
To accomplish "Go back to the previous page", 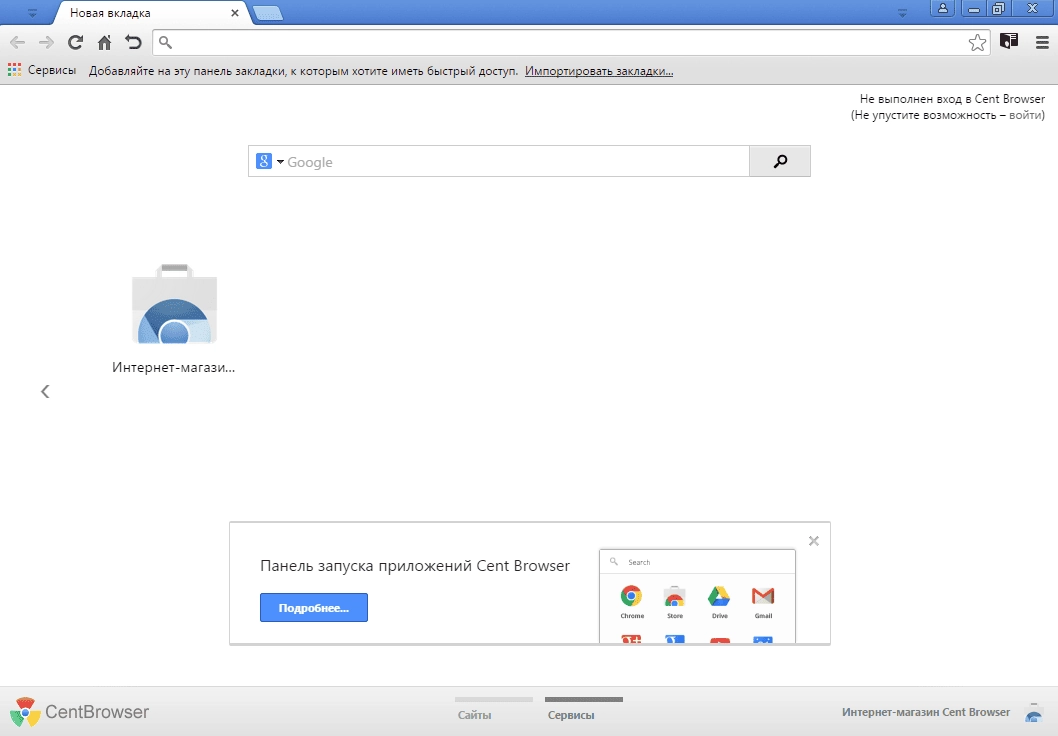I will click(x=18, y=43).
